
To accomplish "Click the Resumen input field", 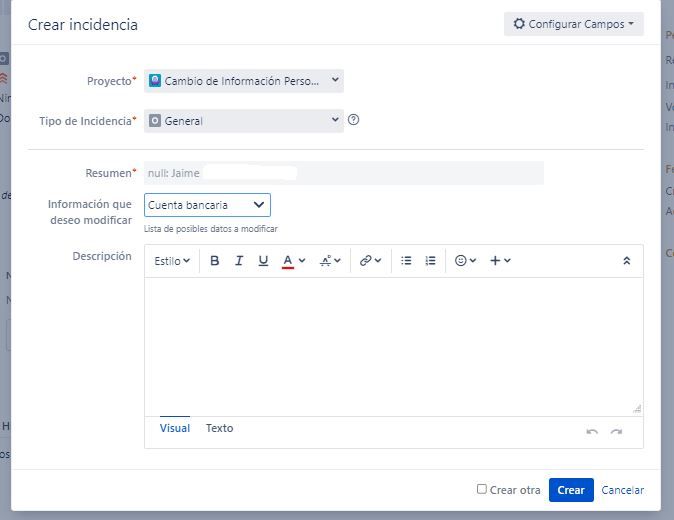I will [x=344, y=173].
